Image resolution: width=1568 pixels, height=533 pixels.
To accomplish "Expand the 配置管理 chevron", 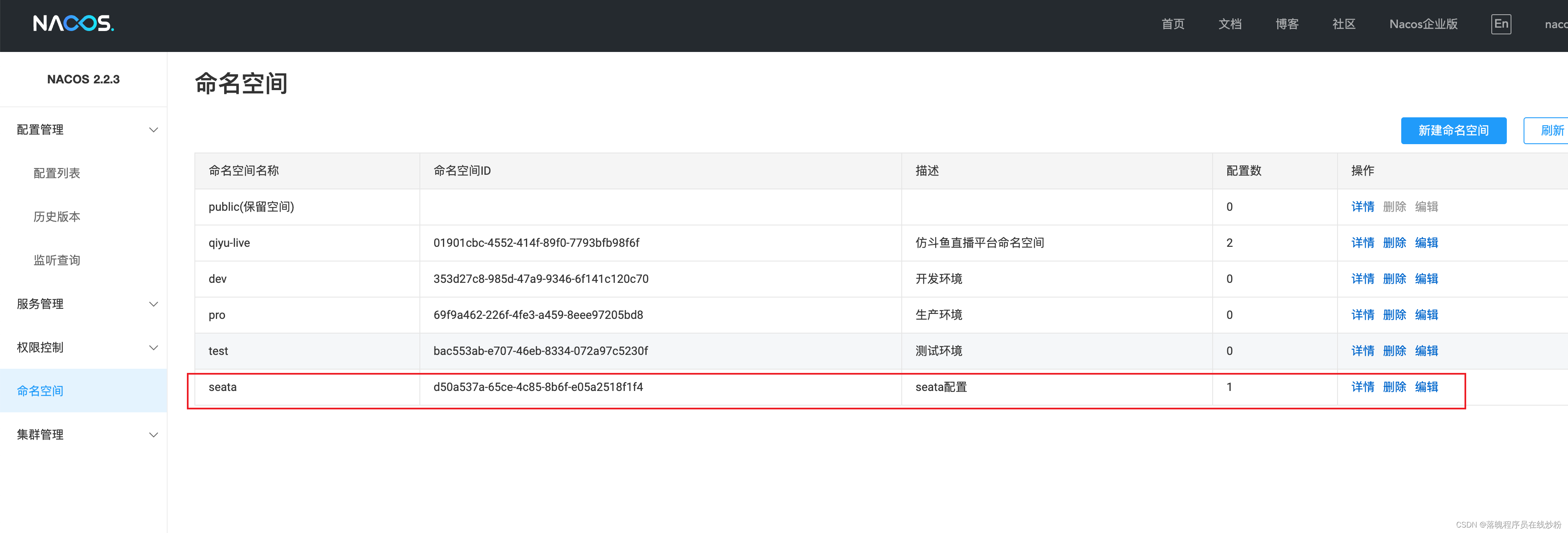I will [153, 130].
